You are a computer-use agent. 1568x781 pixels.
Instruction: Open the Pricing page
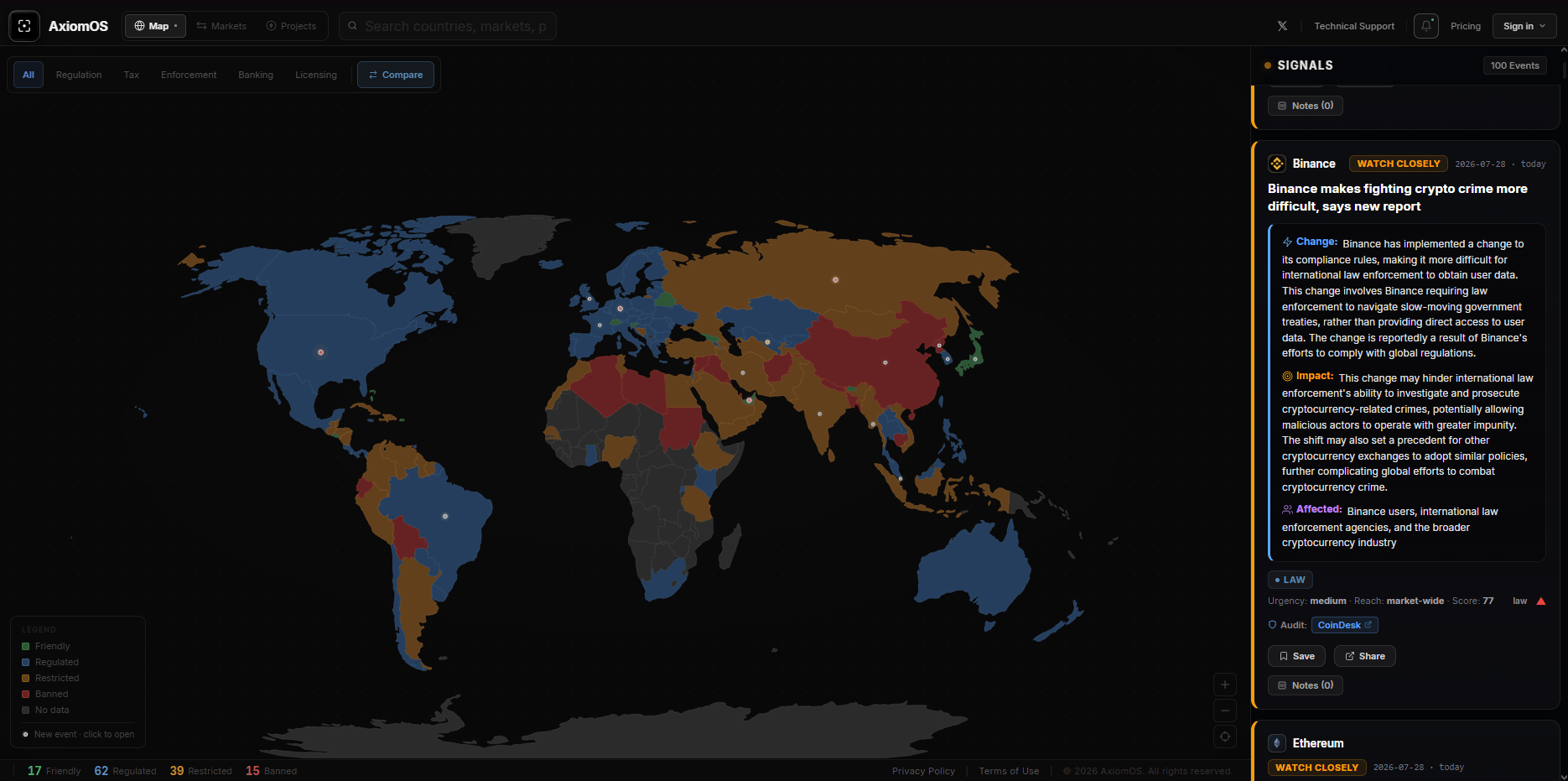coord(1466,26)
